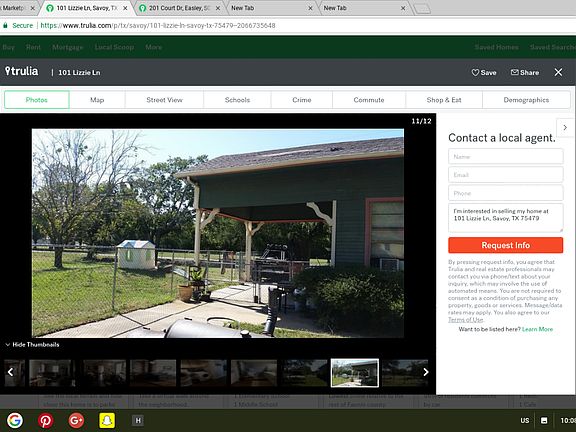Open the US keyboard language indicator
Screen dimensions: 576x432
point(525,421)
